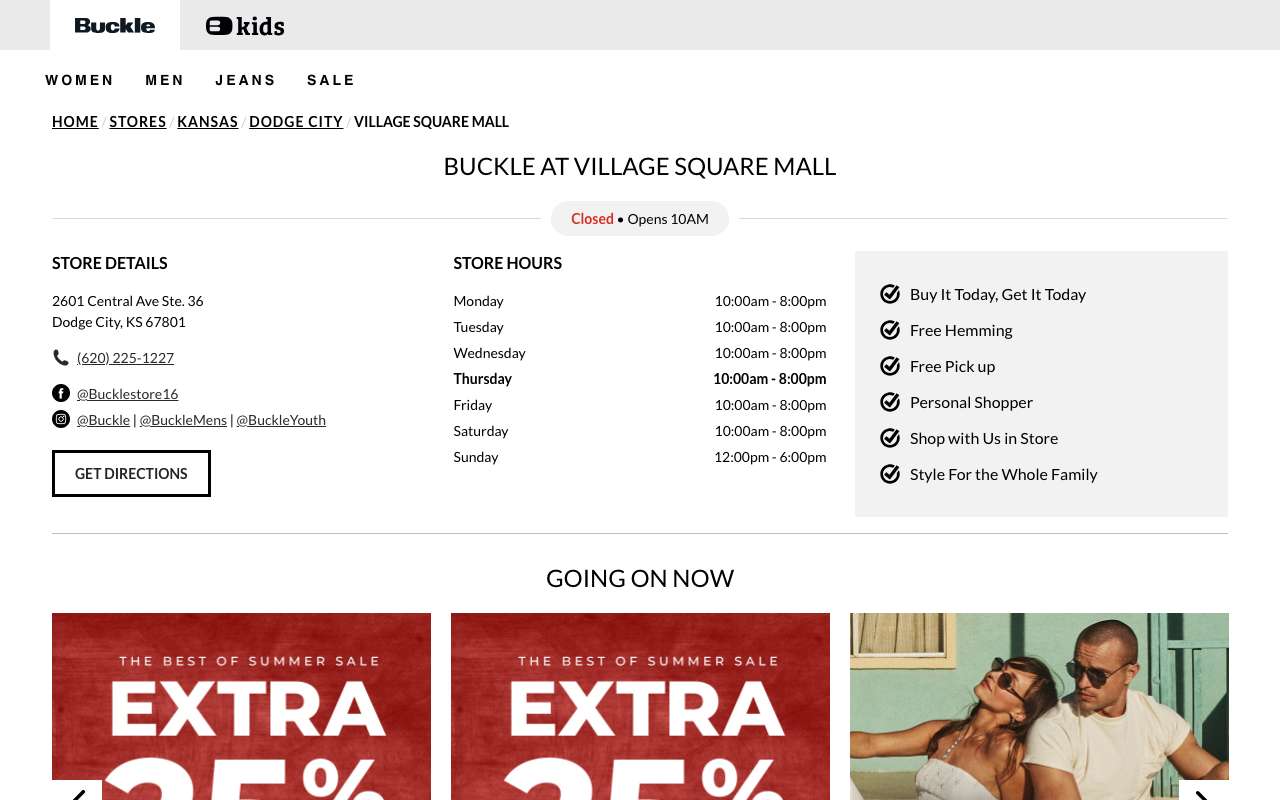Open the SALE menu
This screenshot has height=800, width=1280.
tap(331, 80)
